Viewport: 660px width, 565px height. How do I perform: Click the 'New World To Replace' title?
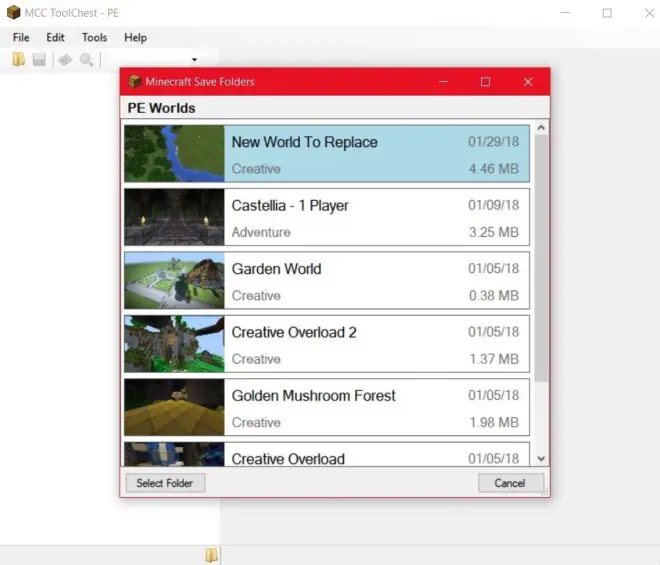click(x=304, y=142)
